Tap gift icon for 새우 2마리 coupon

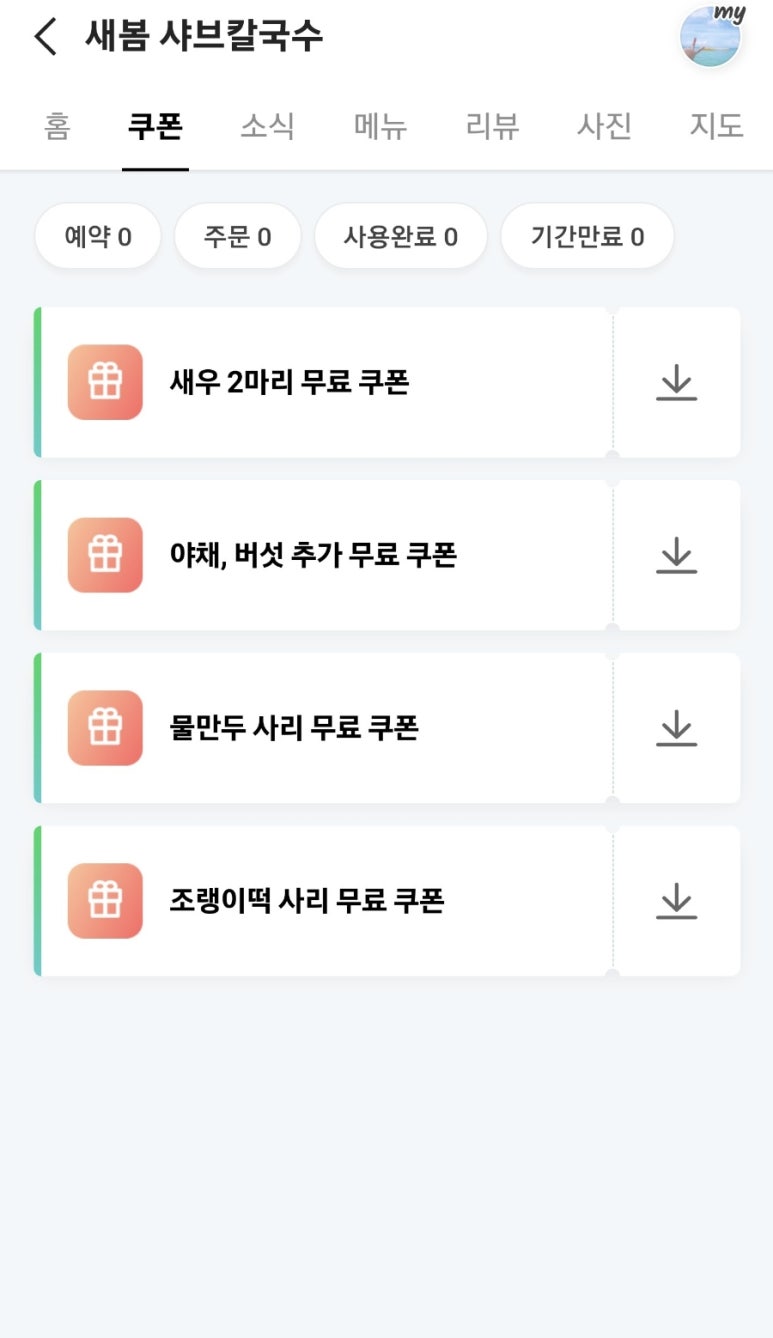[x=105, y=382]
